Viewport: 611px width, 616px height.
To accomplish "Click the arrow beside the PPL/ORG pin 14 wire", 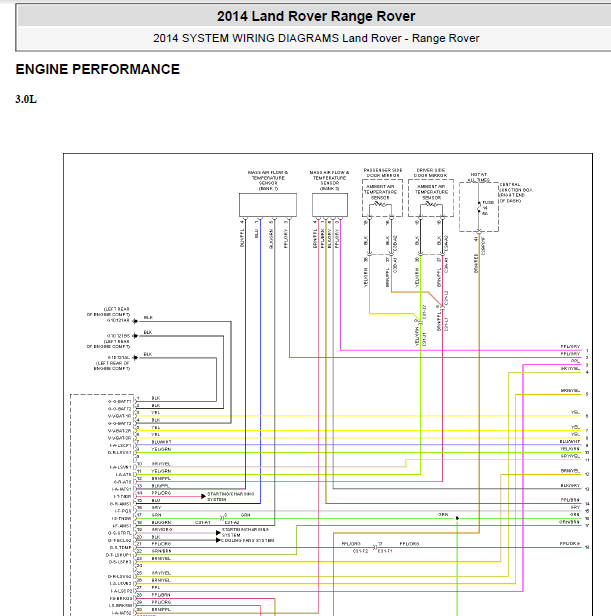I will [x=203, y=496].
